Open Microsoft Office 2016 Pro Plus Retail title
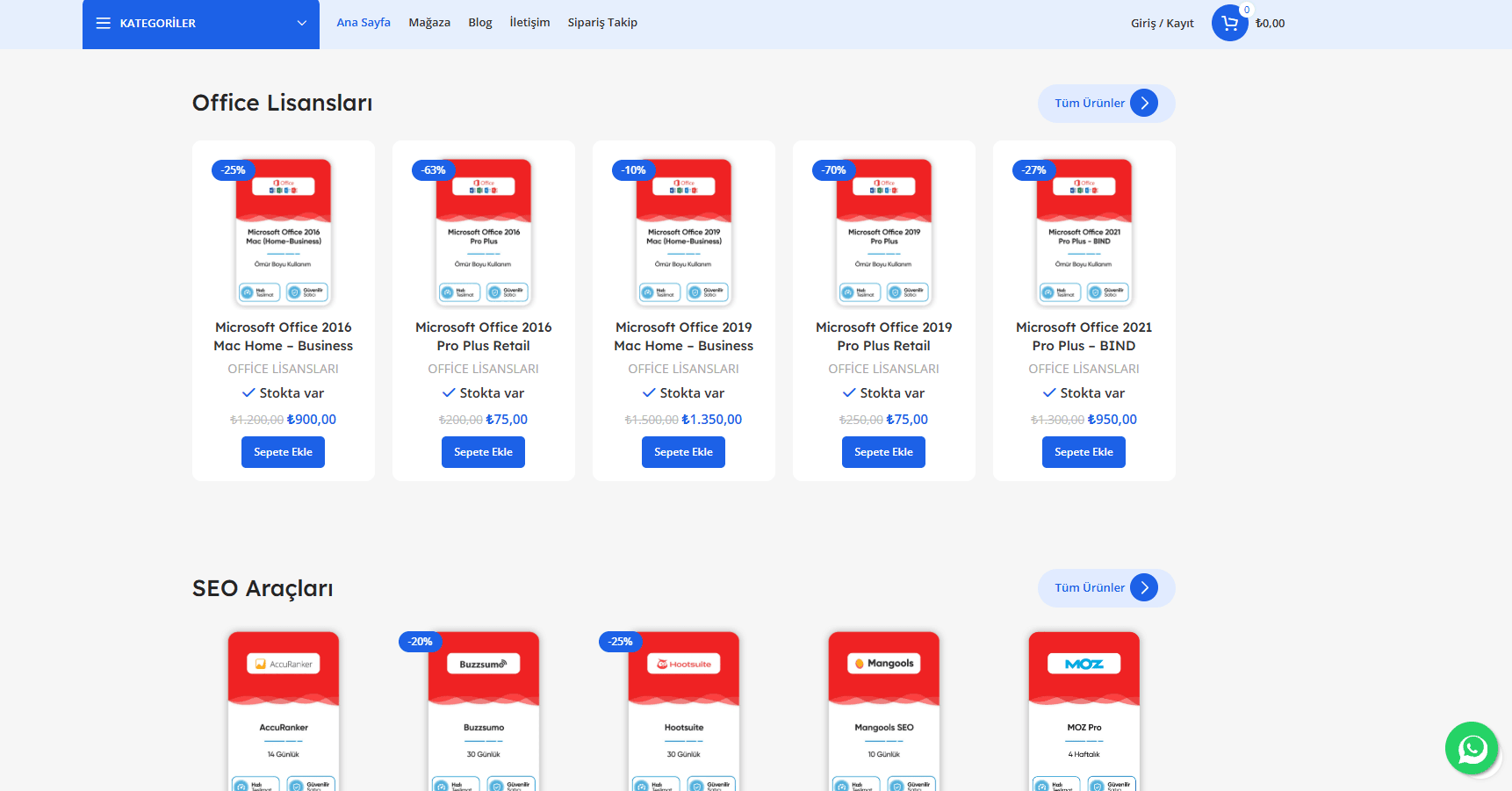The height and width of the screenshot is (791, 1512). click(484, 336)
